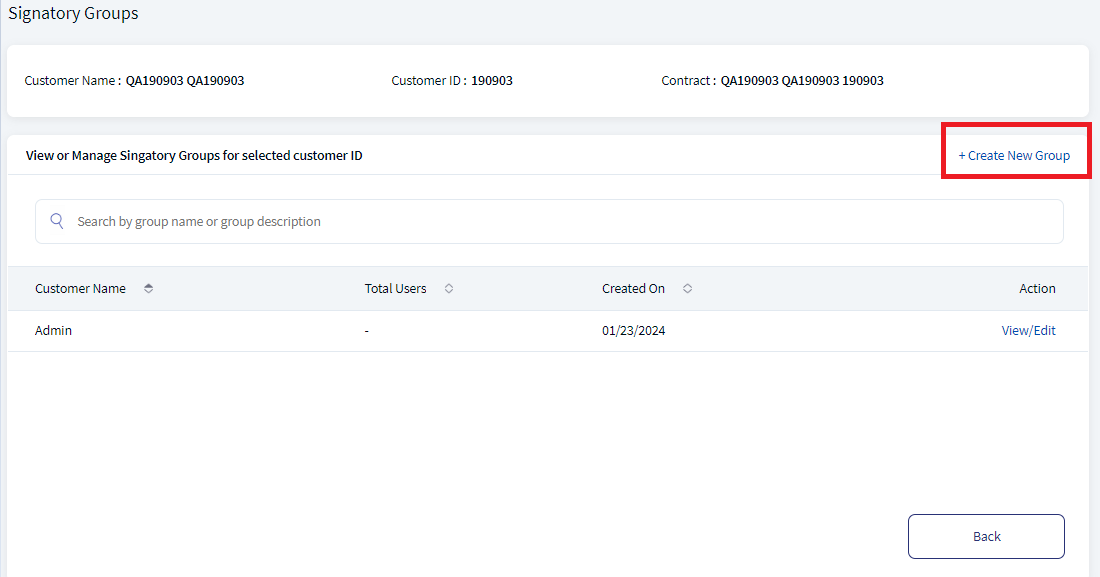This screenshot has height=577, width=1100.
Task: Focus the group name search field
Action: click(x=549, y=222)
